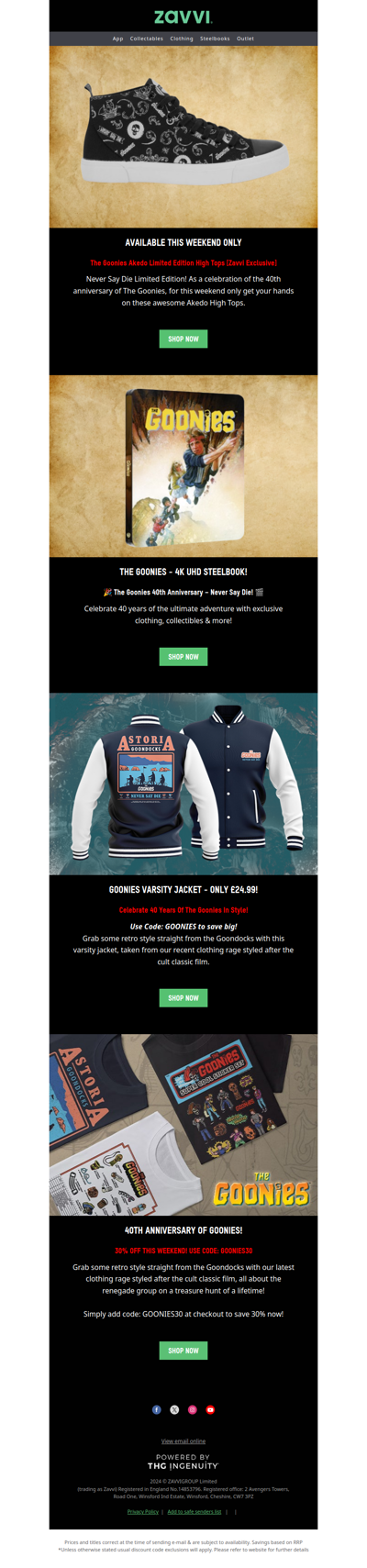Open the Clothing menu item
This screenshot has width=367, height=1568.
click(x=182, y=39)
